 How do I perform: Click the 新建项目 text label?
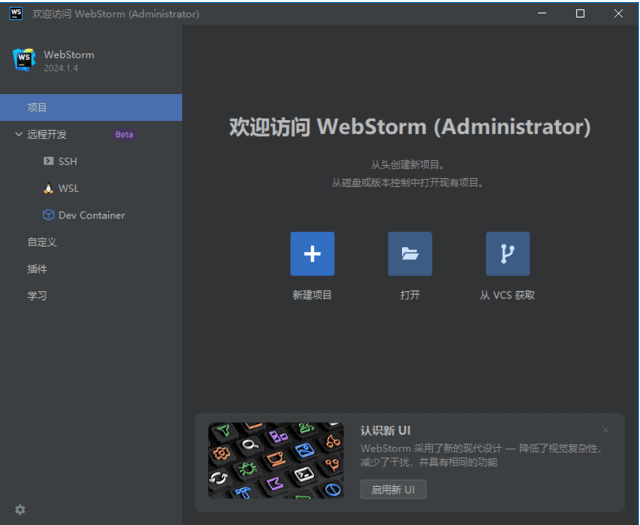coord(312,295)
